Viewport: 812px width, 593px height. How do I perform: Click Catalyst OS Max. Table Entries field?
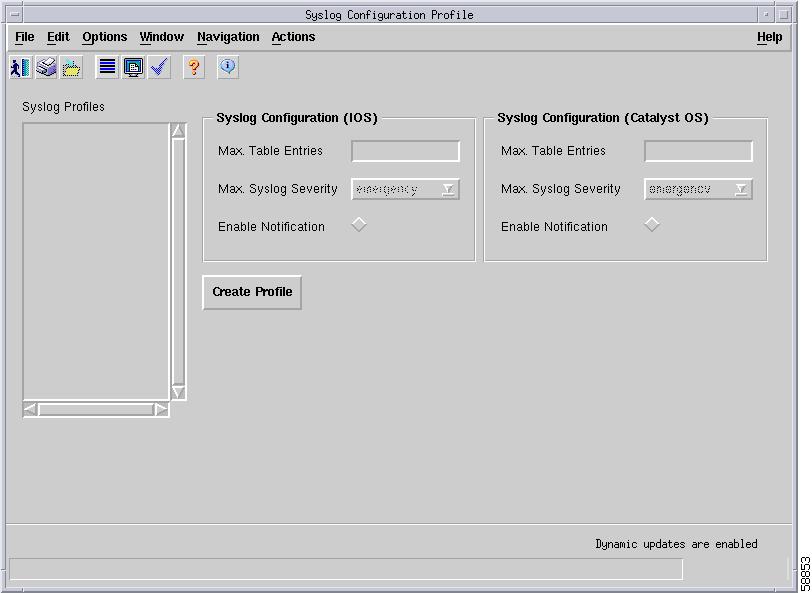point(698,151)
